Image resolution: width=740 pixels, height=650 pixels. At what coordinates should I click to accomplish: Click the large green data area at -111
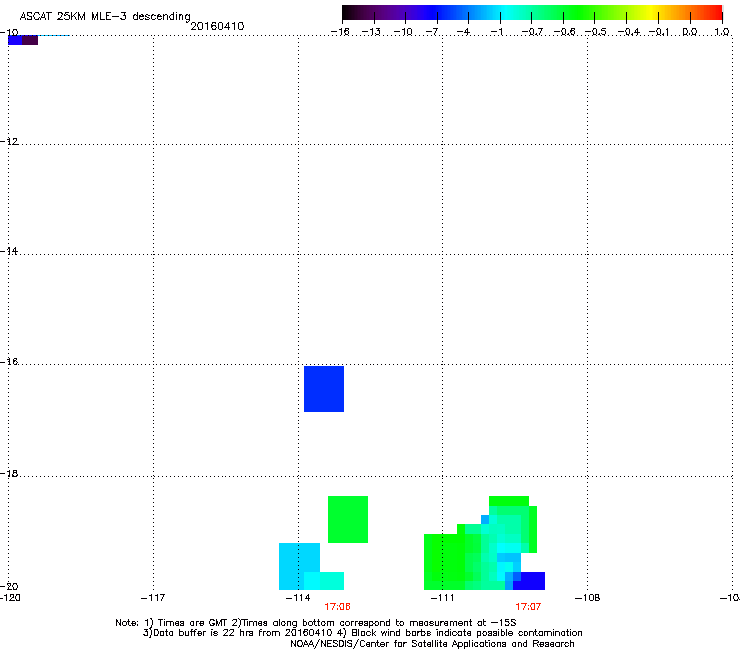coord(445,562)
